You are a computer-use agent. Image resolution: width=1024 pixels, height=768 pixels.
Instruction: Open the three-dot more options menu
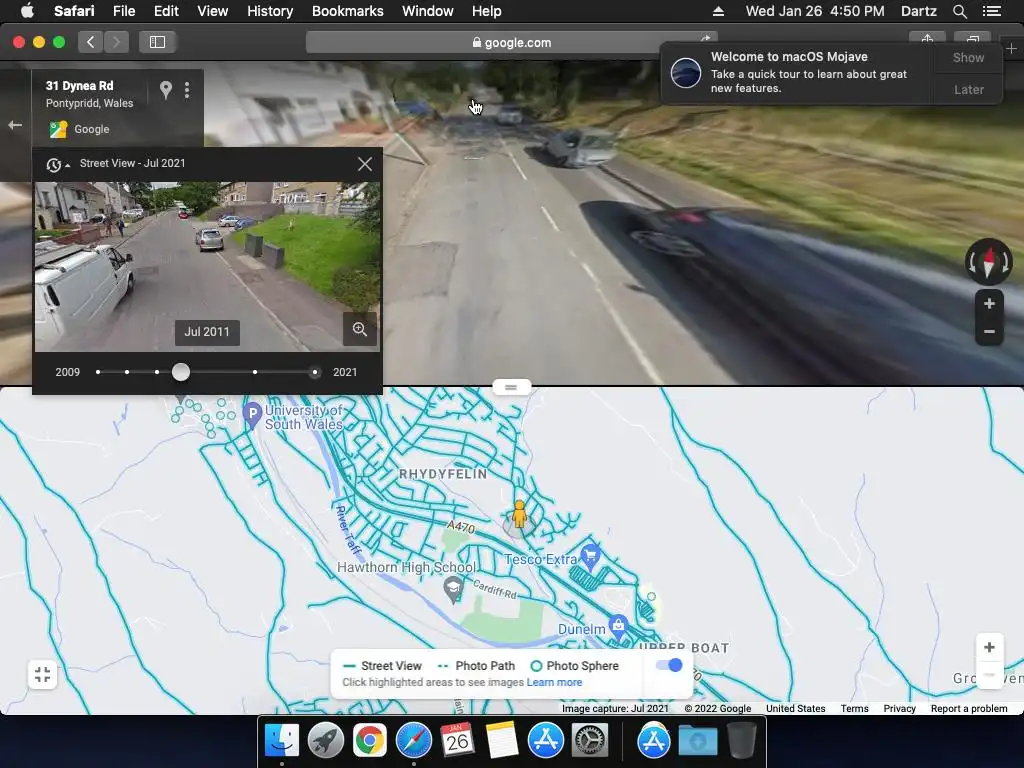coord(187,90)
